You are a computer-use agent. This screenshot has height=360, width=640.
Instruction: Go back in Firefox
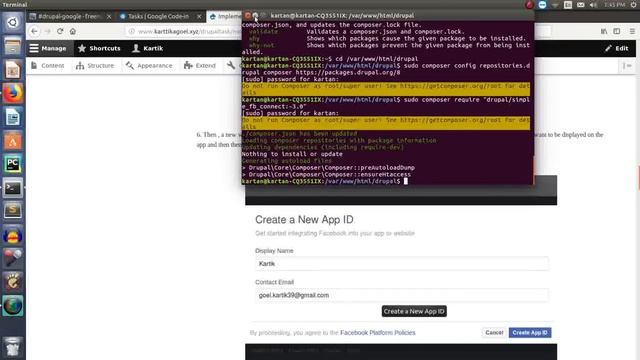[35, 31]
